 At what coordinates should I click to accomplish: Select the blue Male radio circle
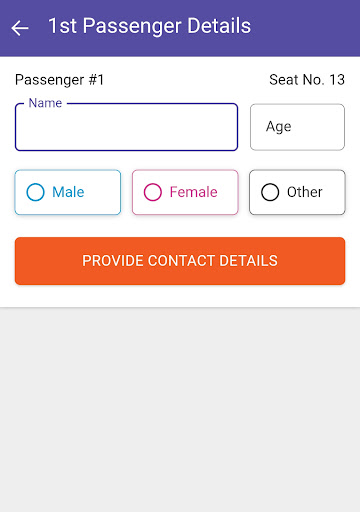[x=35, y=192]
